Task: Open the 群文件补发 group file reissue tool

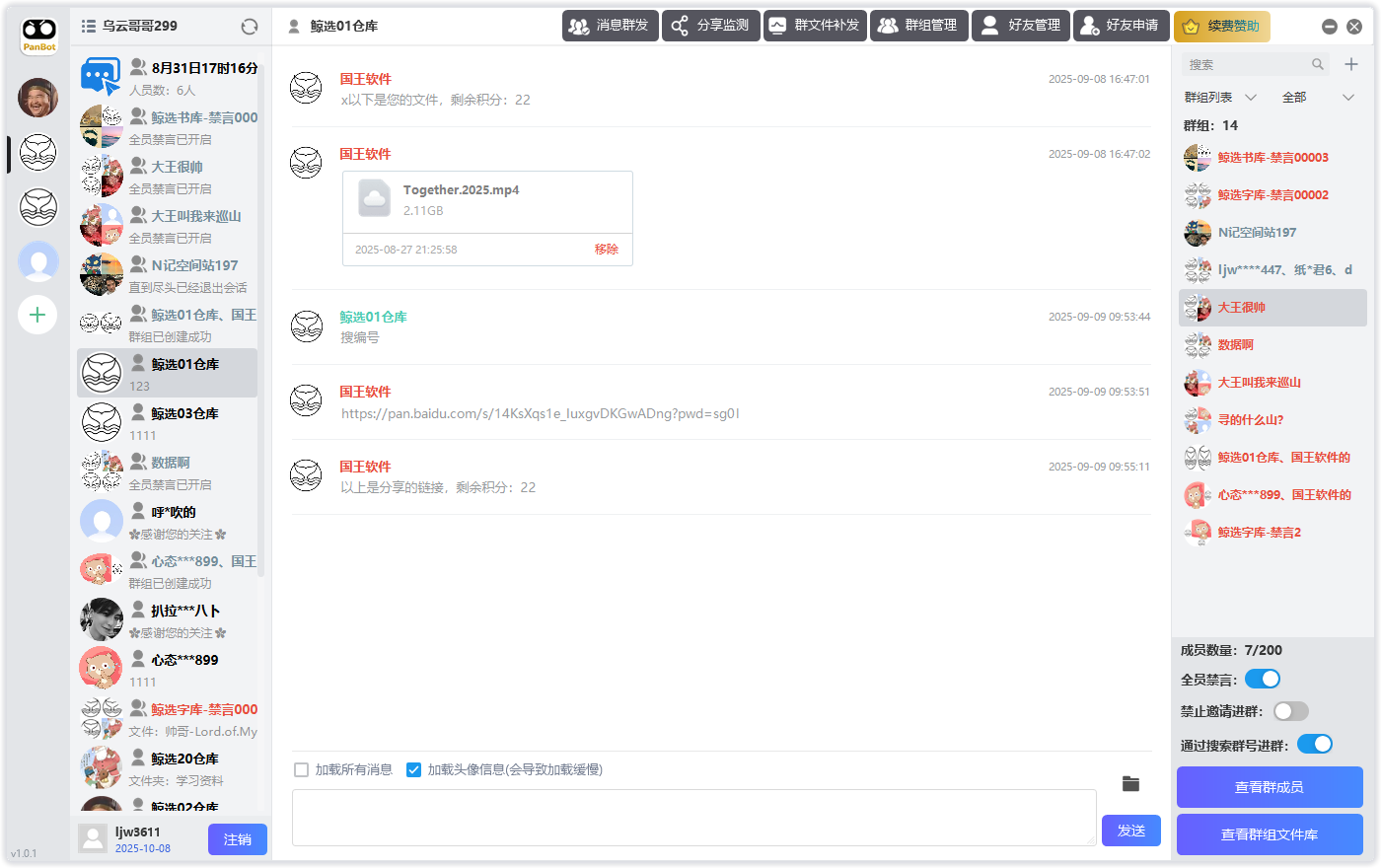Action: [815, 27]
